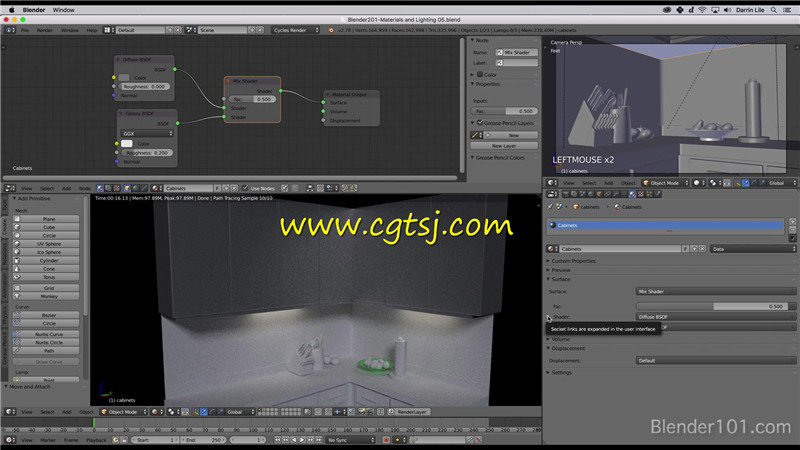Toggle the Color checkbox in Node panel
The height and width of the screenshot is (450, 800).
[x=480, y=74]
